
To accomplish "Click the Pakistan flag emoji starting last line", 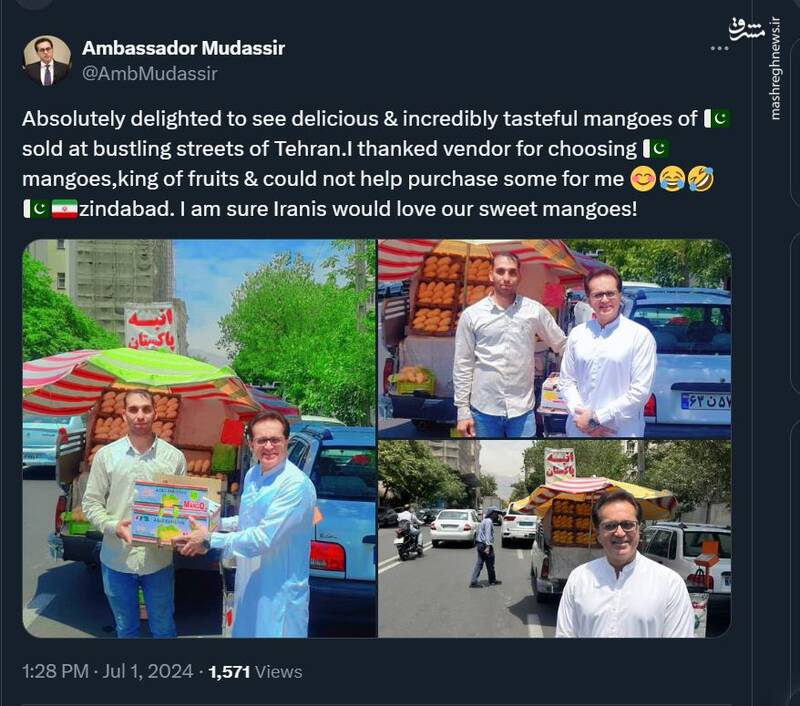I will coord(36,209).
